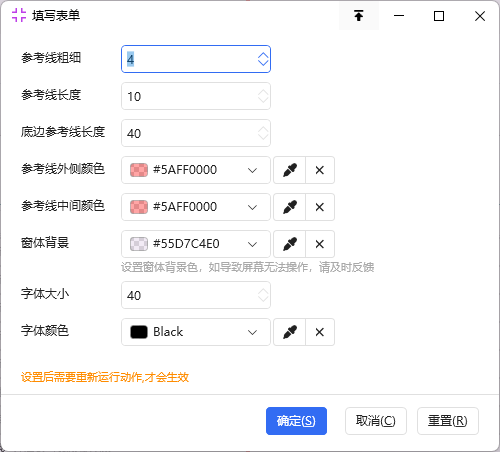
Task: Click the 取消(C) cancel button
Action: [376, 421]
